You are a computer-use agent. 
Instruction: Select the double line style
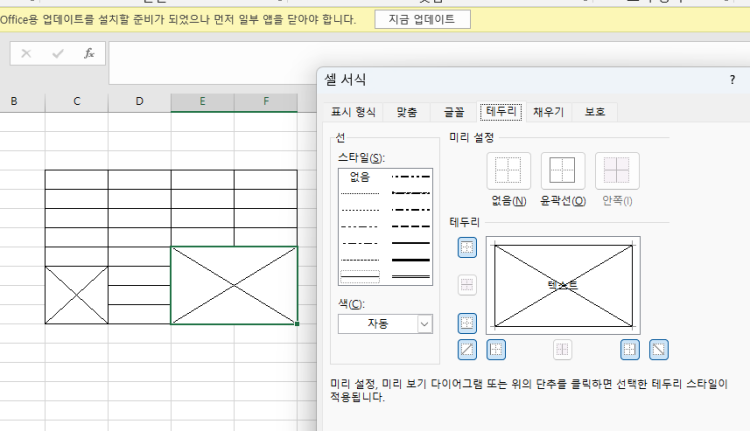click(411, 276)
